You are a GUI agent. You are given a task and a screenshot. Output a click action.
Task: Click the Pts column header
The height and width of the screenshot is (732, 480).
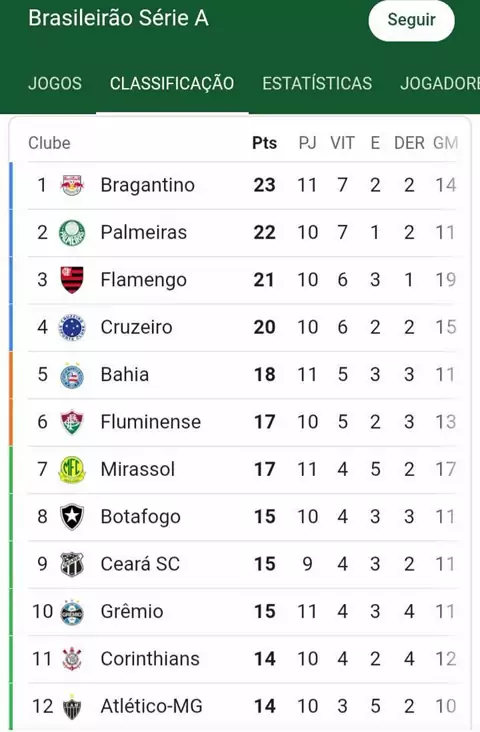[x=264, y=143]
